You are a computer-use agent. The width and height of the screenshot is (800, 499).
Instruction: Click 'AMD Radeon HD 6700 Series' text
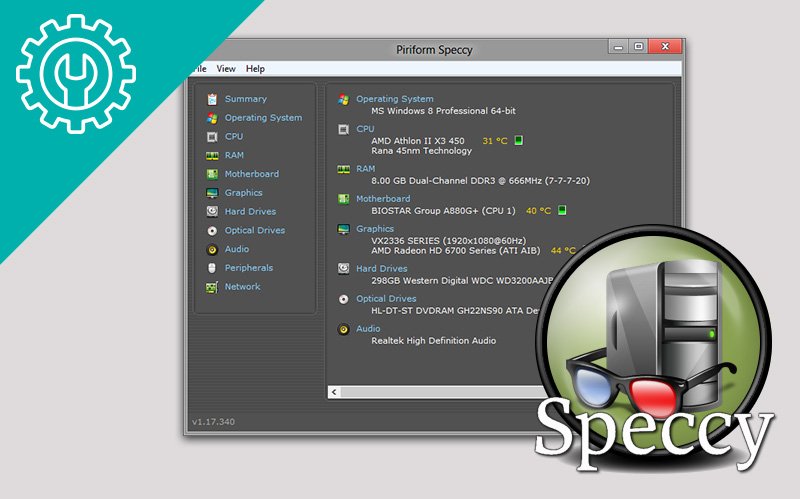coord(433,251)
